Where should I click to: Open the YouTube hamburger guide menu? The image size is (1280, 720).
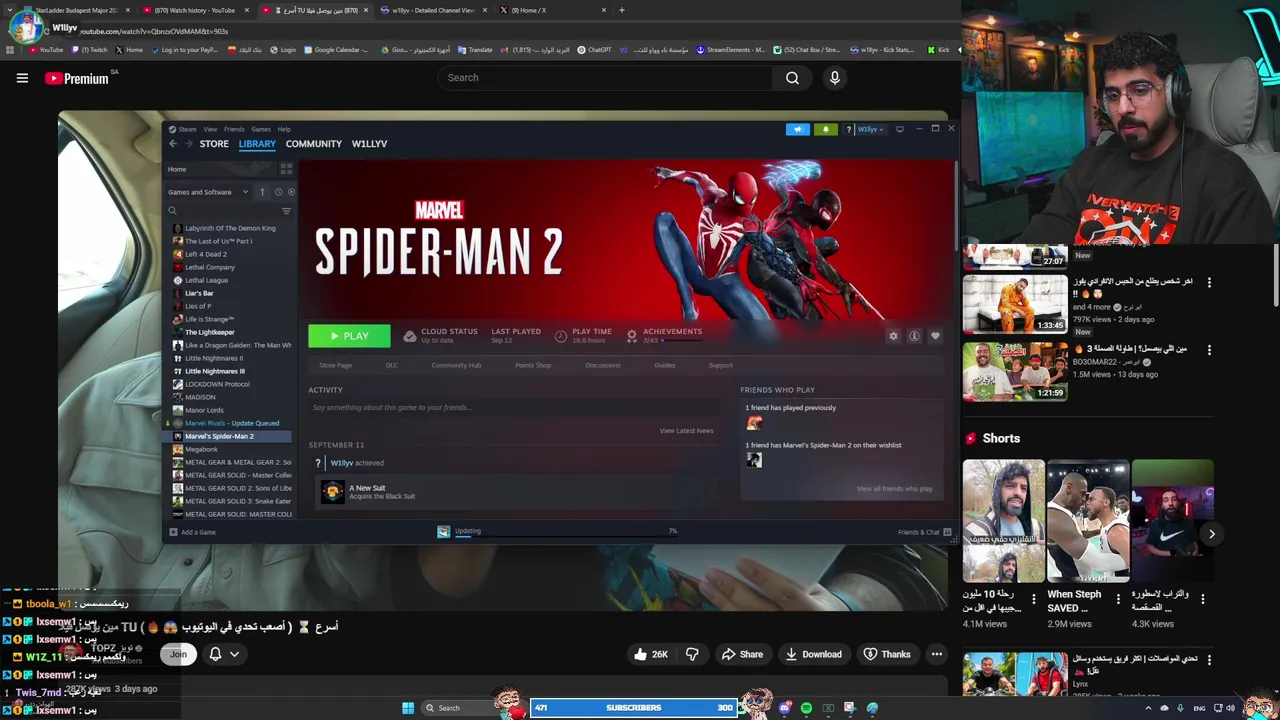pos(22,78)
